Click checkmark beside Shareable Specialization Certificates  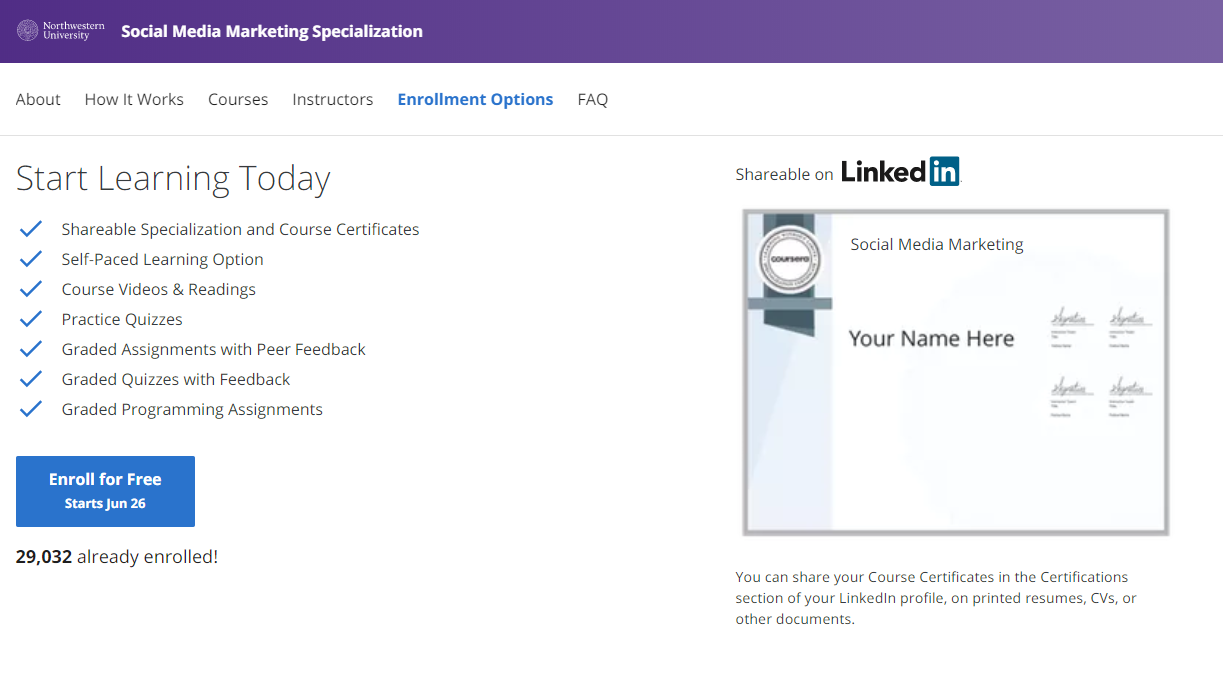pos(31,229)
